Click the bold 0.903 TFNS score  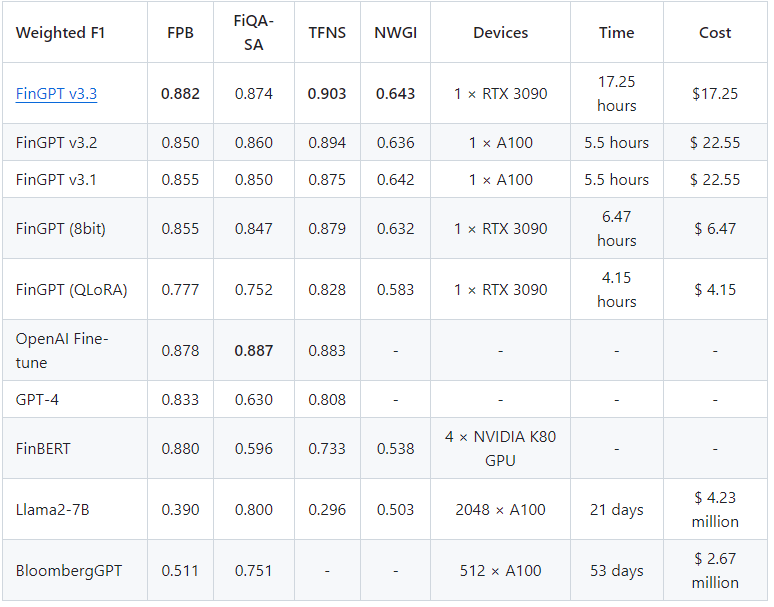(327, 94)
